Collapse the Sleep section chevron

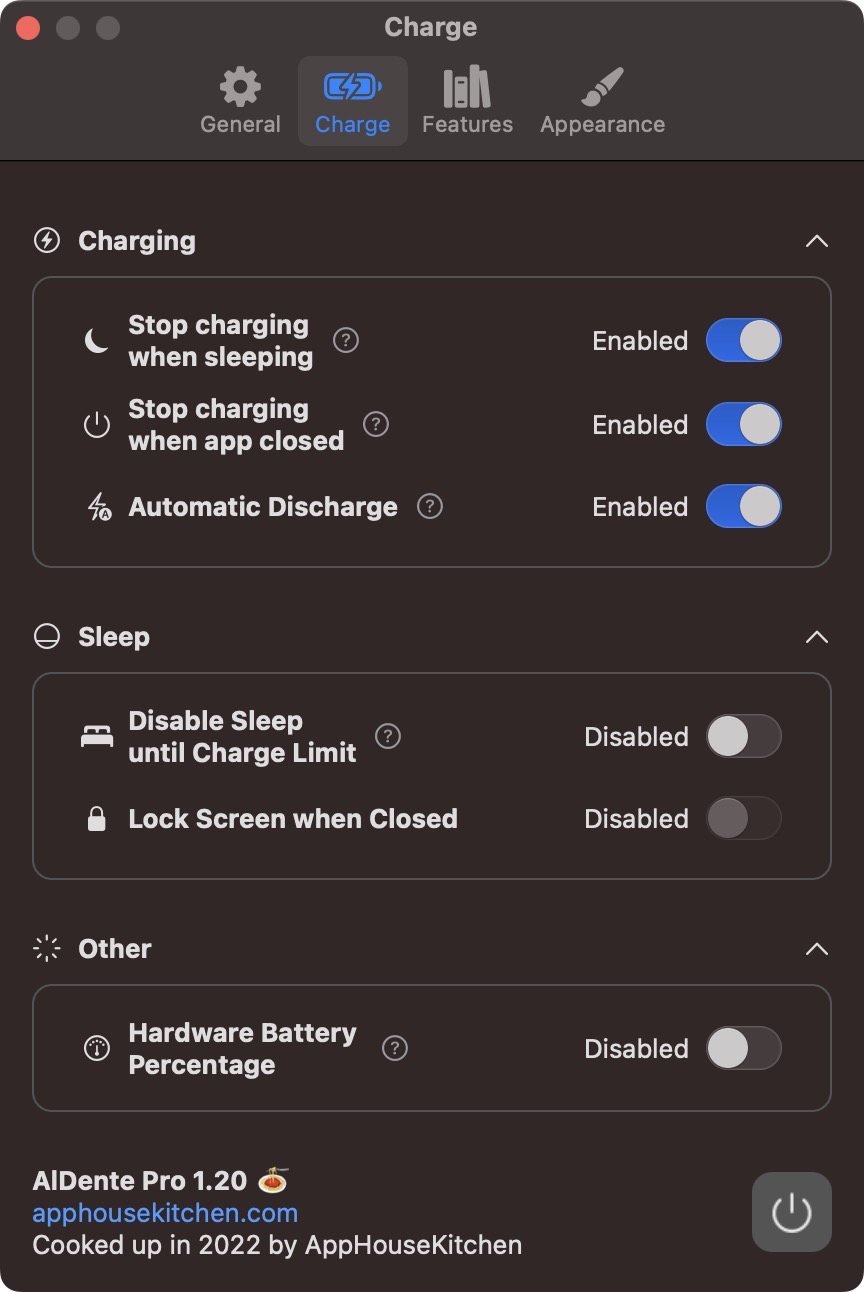(817, 637)
